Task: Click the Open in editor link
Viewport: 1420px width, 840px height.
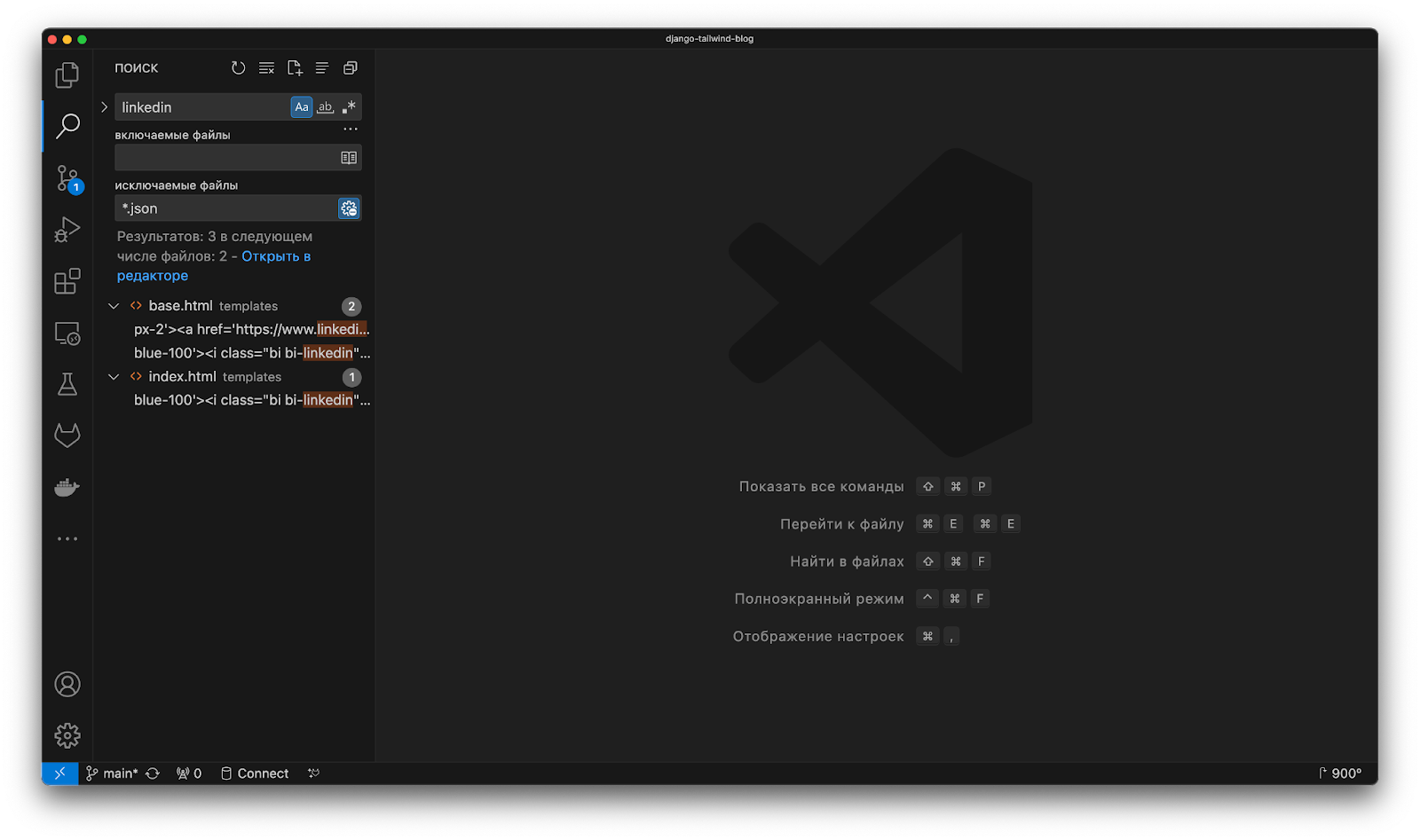Action: [214, 266]
